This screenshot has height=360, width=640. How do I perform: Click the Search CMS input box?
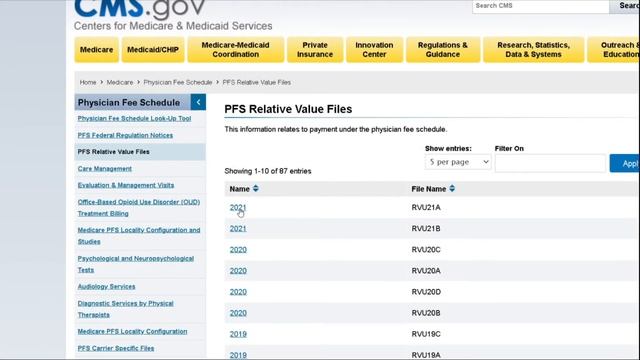point(540,6)
